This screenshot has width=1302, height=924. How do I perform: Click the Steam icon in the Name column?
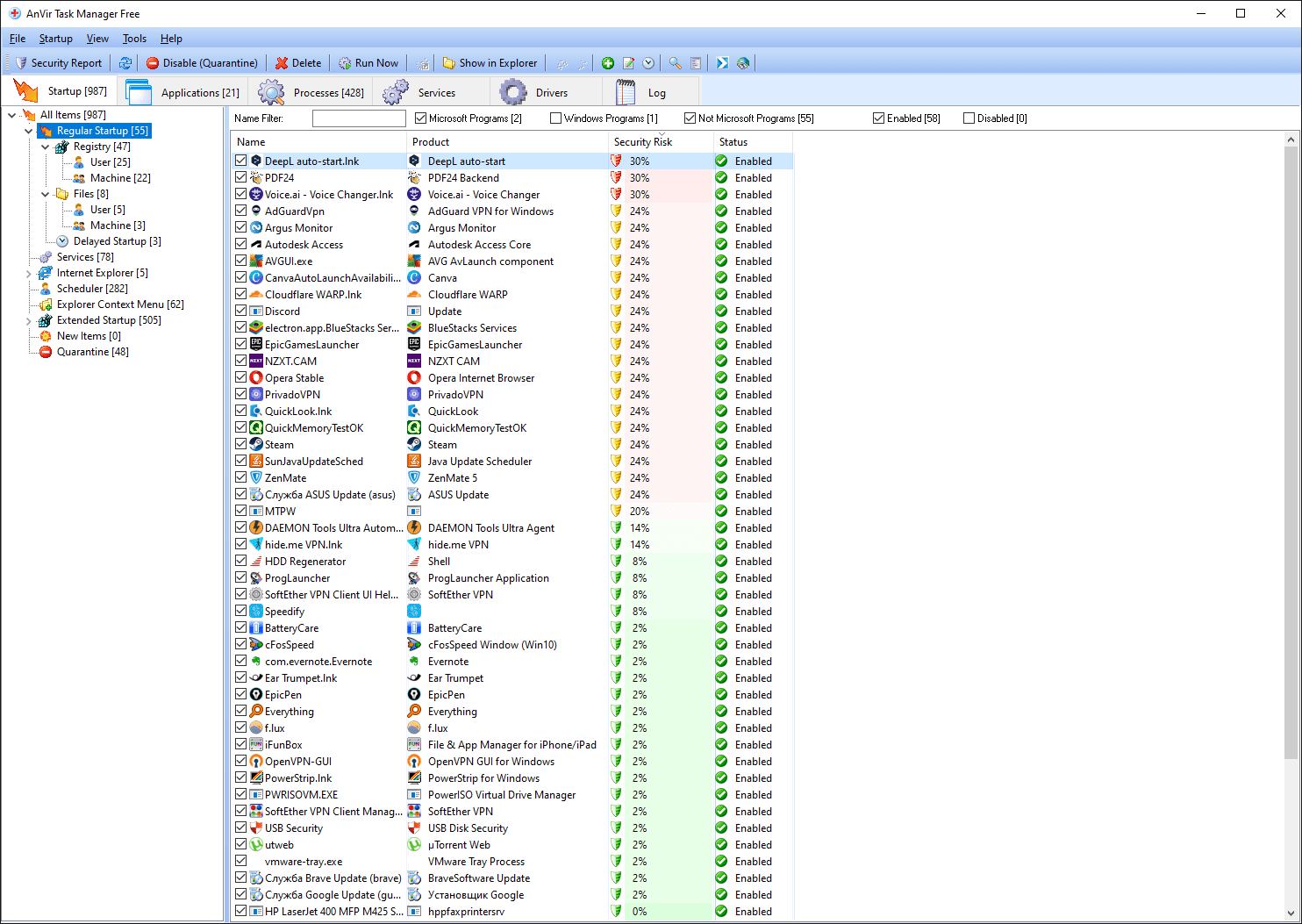click(x=256, y=444)
